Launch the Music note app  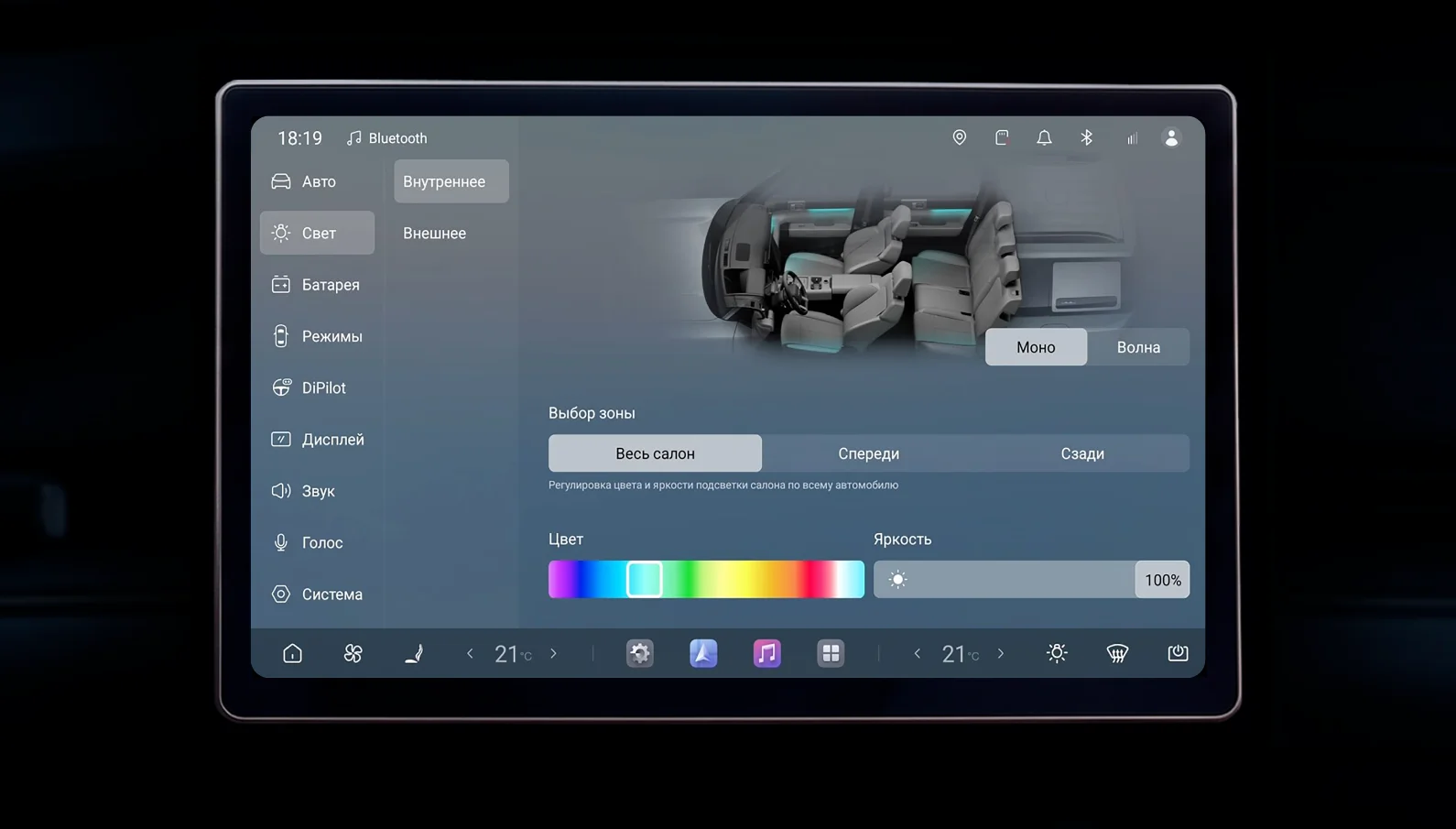(x=767, y=653)
